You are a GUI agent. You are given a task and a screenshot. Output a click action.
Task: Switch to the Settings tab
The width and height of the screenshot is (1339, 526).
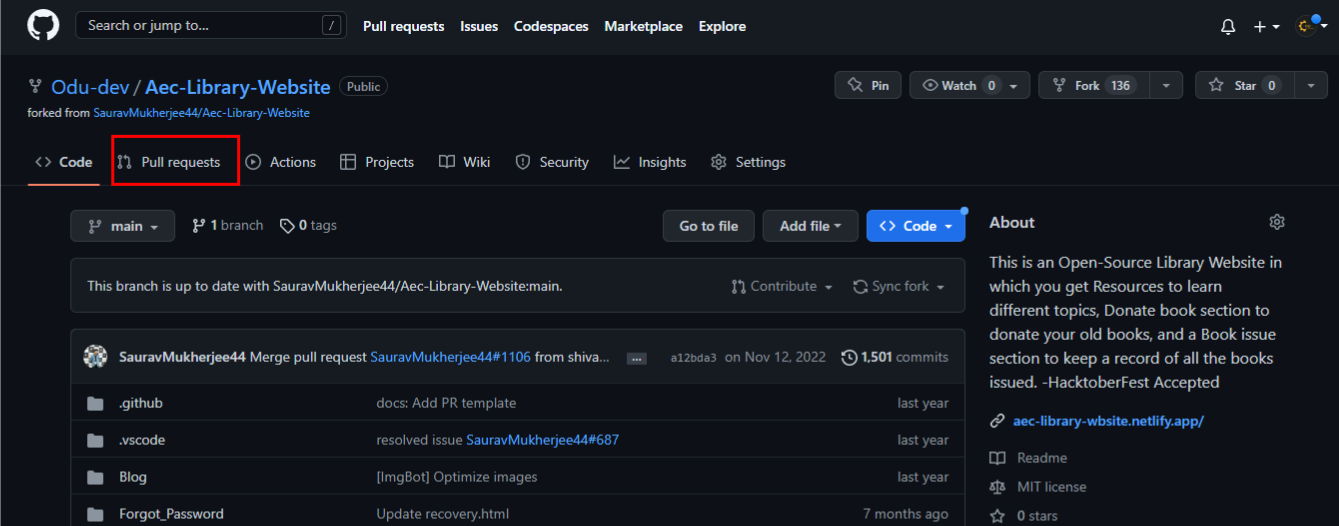[748, 162]
